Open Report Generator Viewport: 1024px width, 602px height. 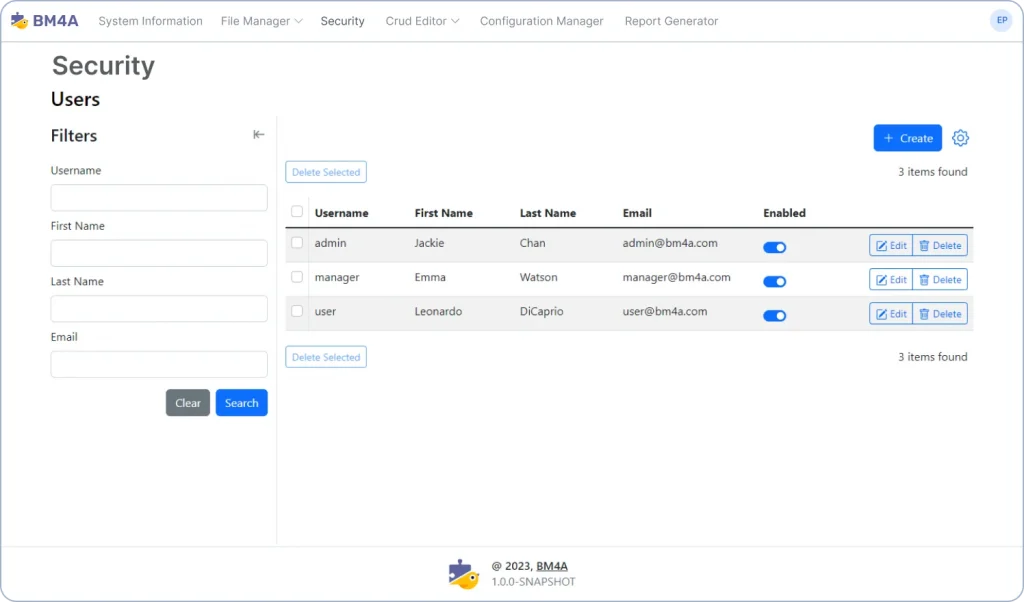(x=671, y=21)
